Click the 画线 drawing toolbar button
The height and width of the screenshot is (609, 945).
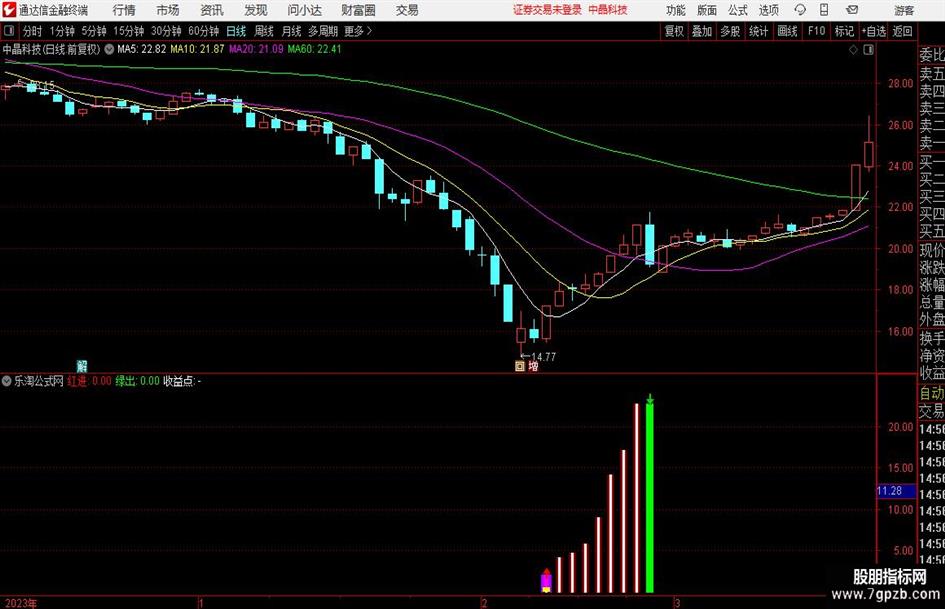coord(787,31)
